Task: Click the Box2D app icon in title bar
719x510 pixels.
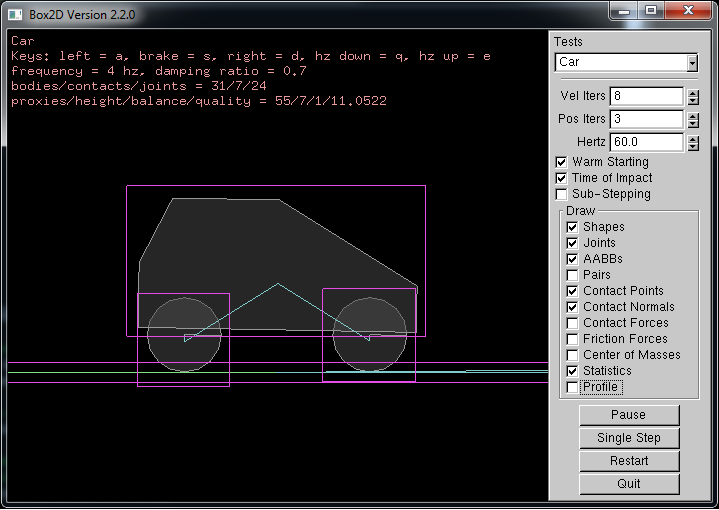Action: 15,13
